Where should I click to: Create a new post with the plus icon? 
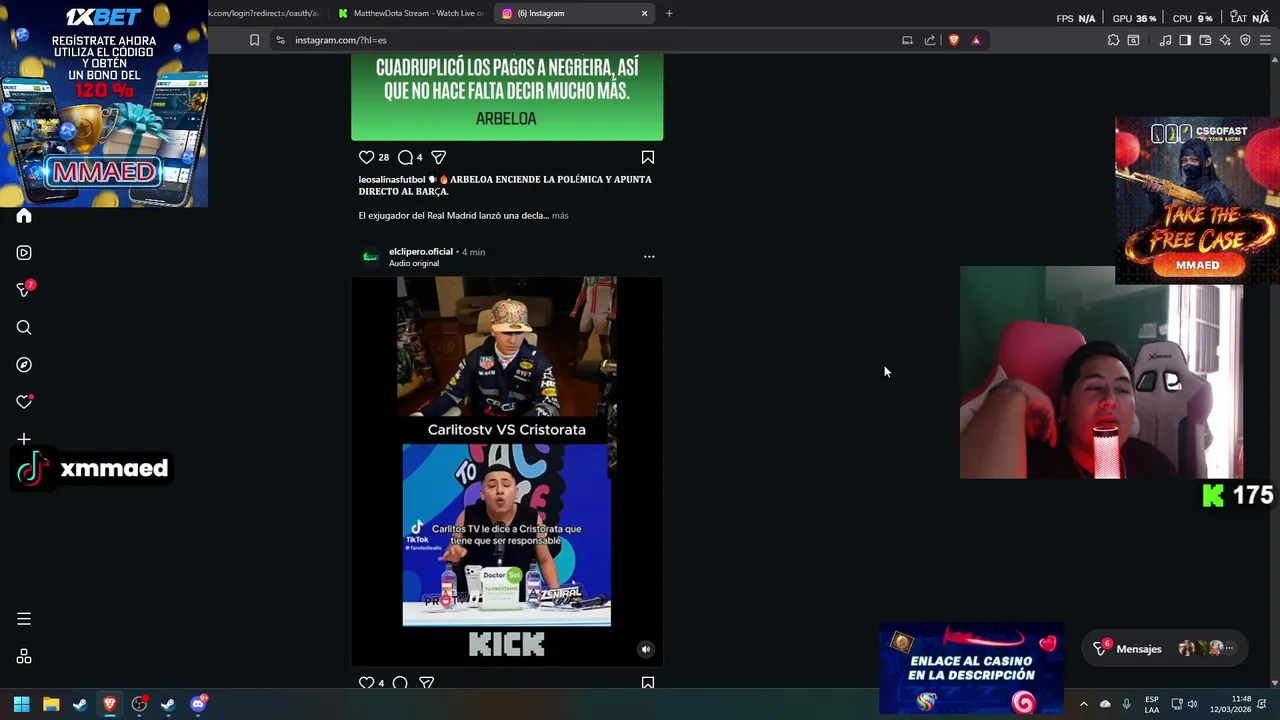(24, 439)
